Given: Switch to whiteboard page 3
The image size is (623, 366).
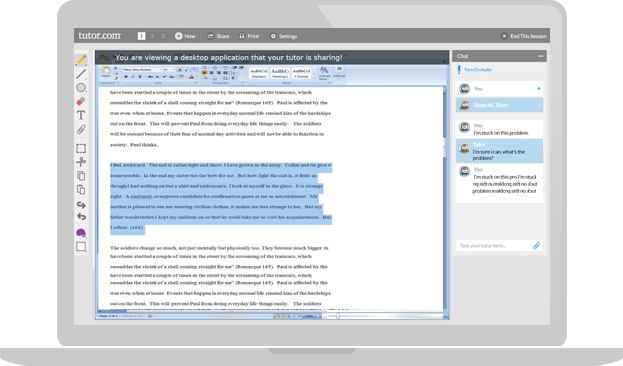Looking at the screenshot, I should click(163, 36).
